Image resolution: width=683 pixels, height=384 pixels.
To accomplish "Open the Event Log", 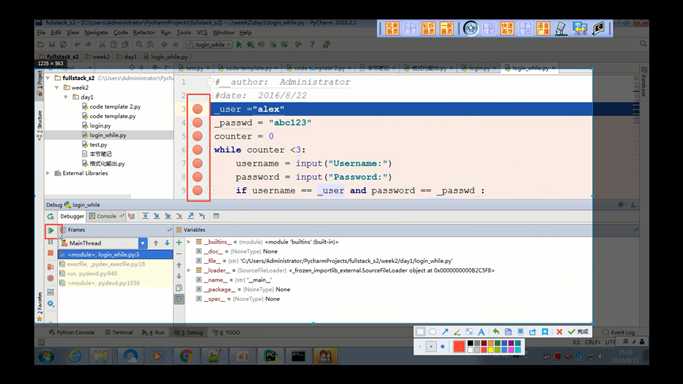I will click(x=619, y=332).
